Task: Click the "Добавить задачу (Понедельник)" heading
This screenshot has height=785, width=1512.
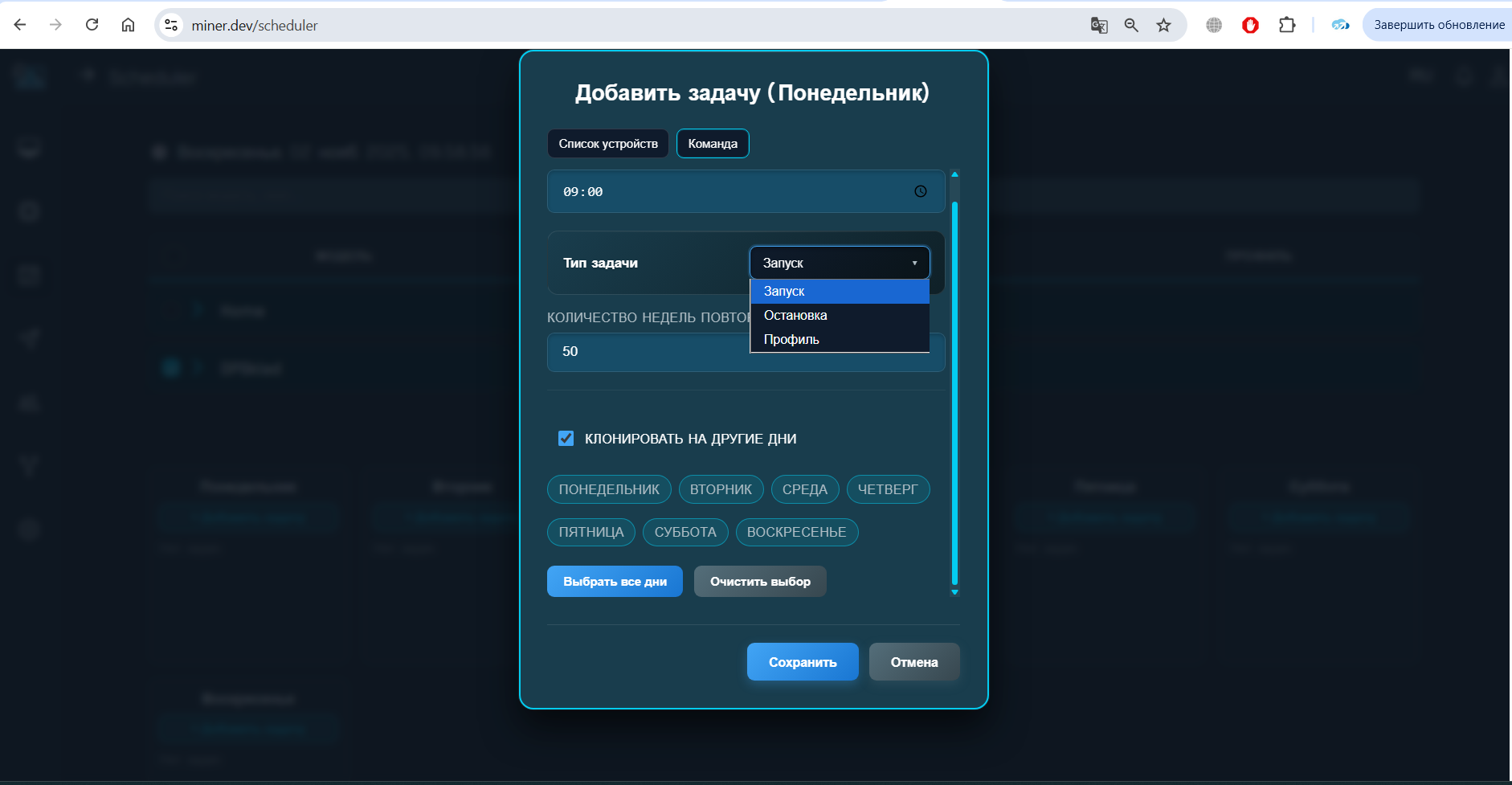Action: [753, 92]
